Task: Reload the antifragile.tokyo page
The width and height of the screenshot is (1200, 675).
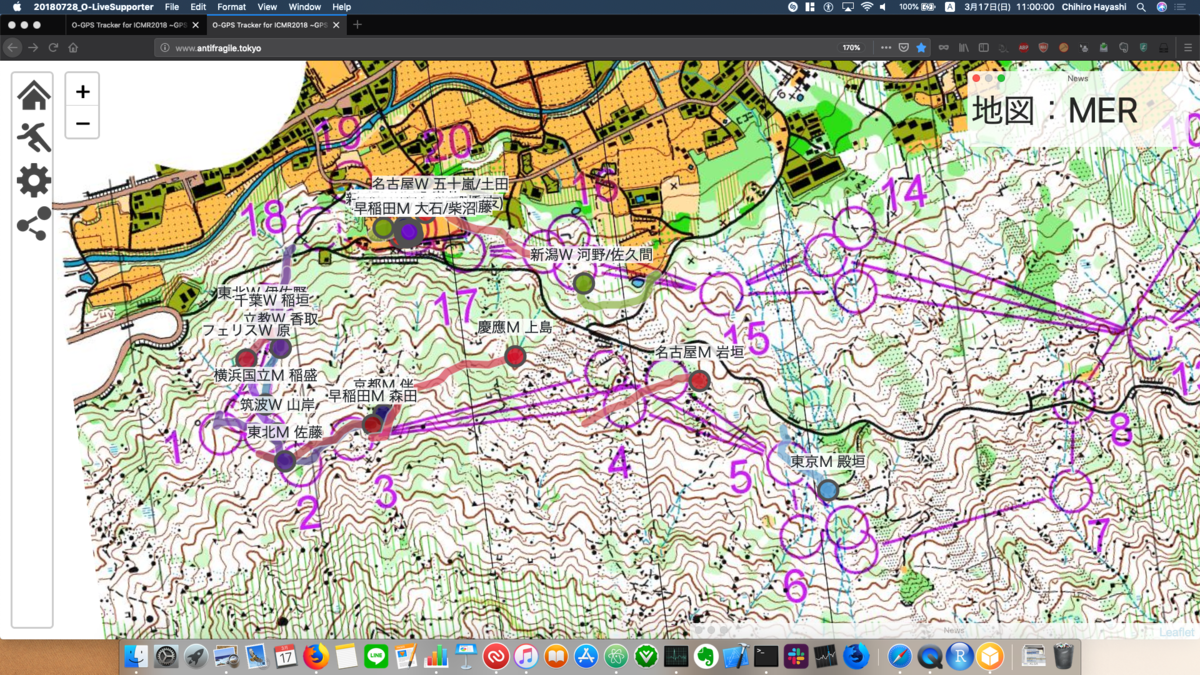Action: 53,47
